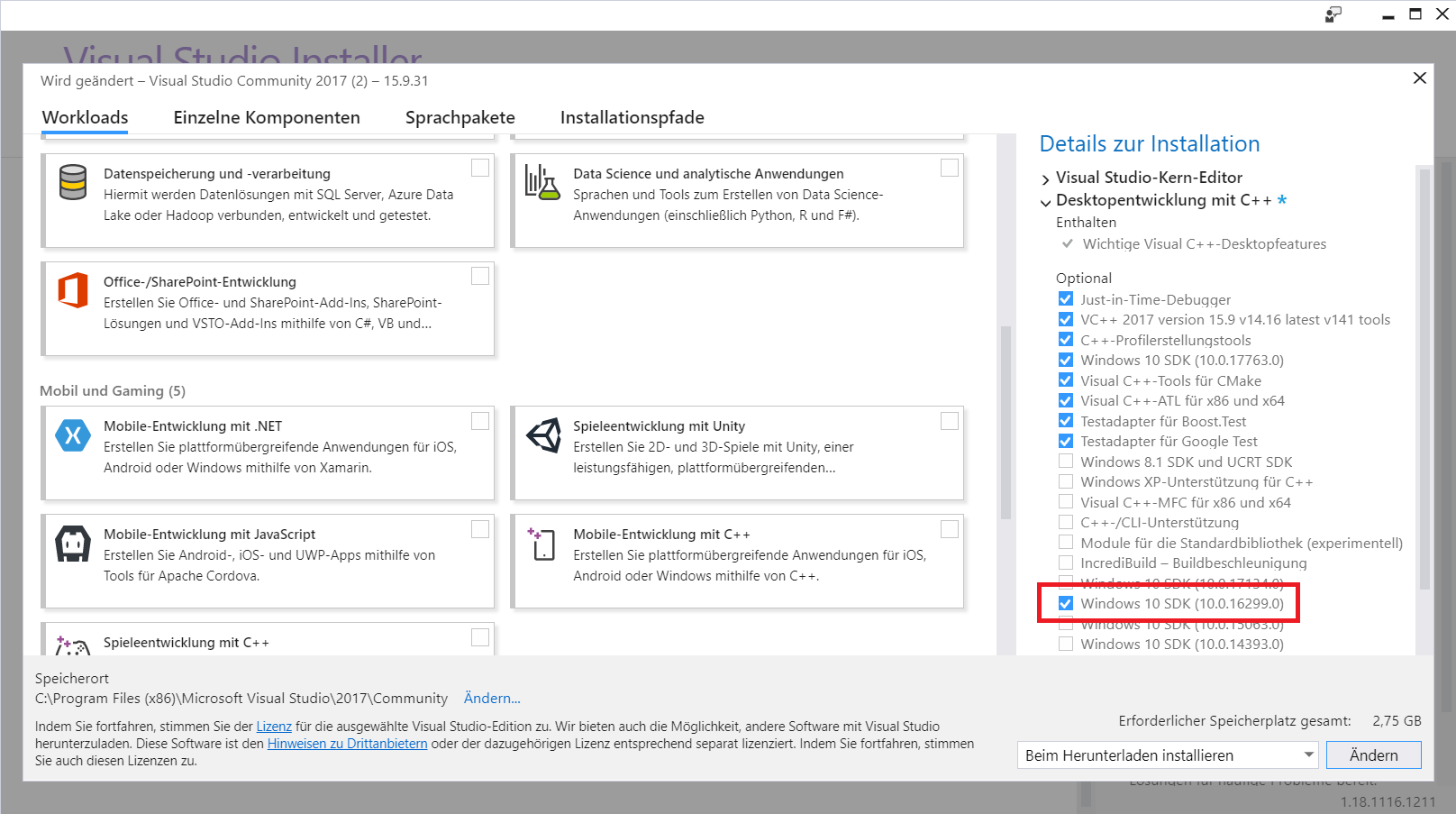Click the Optional section label
The height and width of the screenshot is (814, 1456).
coord(1084,278)
